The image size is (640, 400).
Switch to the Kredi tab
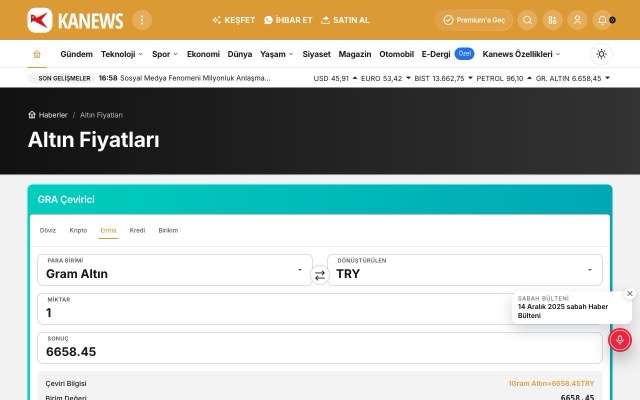(137, 230)
